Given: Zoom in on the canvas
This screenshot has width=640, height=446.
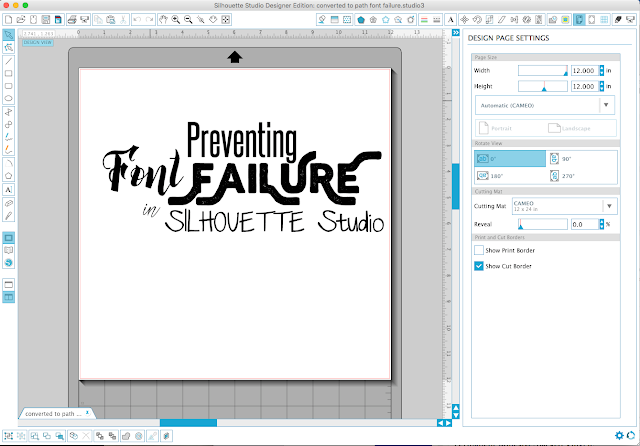Looking at the screenshot, I should pyautogui.click(x=176, y=20).
